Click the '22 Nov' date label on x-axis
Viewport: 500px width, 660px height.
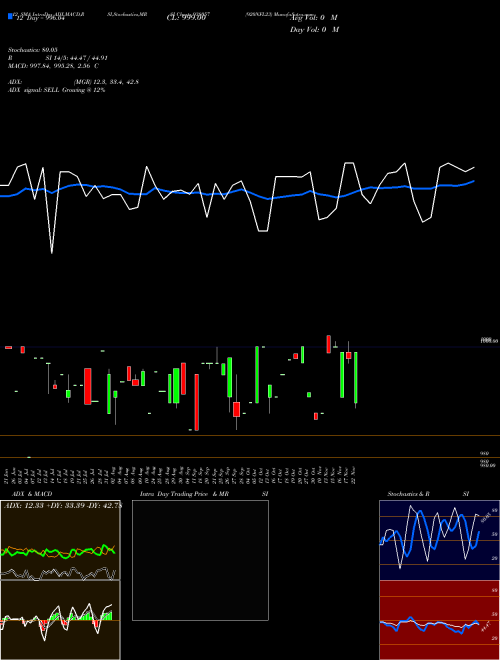(354, 475)
